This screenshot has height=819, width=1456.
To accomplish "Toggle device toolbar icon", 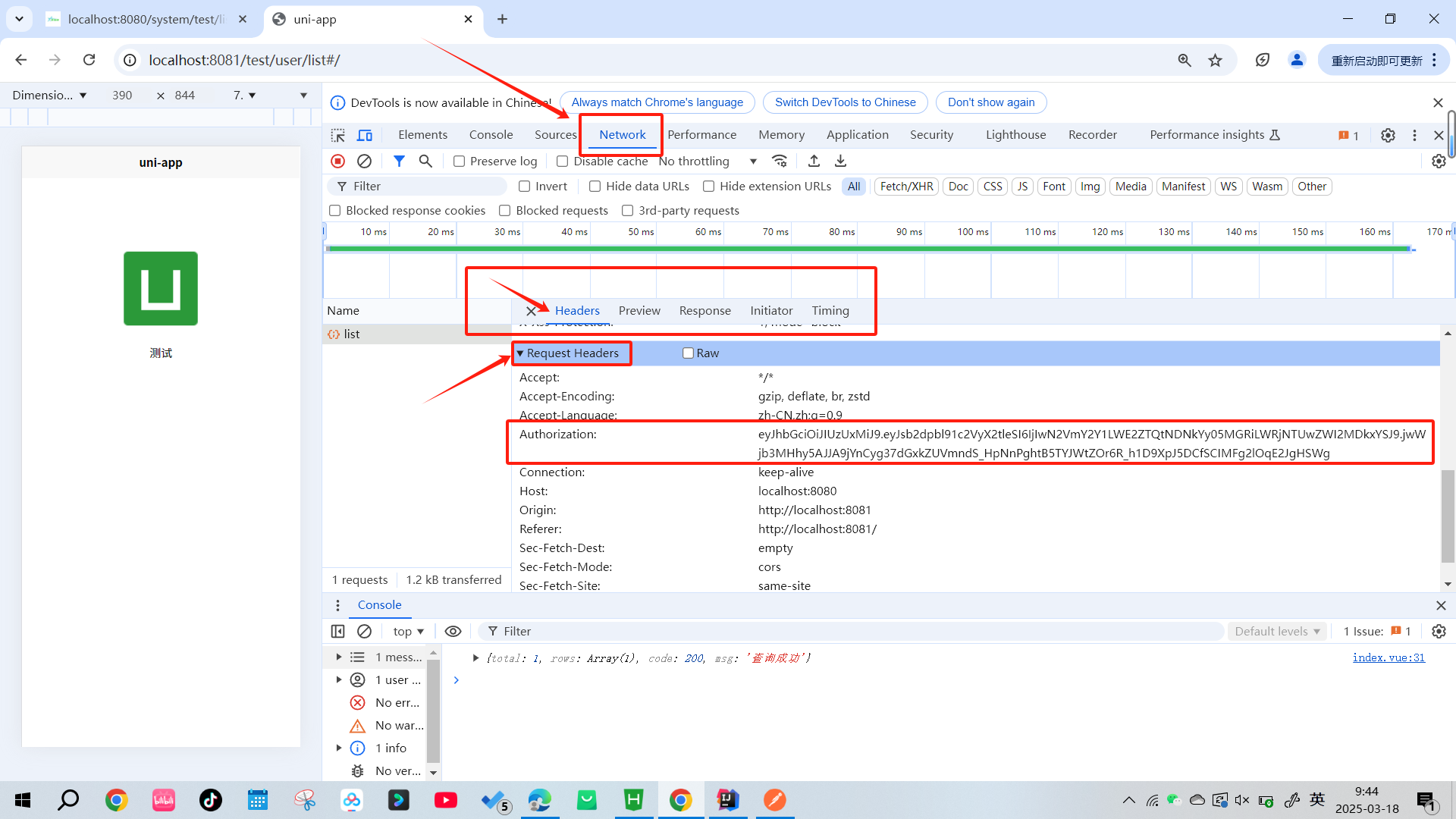I will point(365,135).
